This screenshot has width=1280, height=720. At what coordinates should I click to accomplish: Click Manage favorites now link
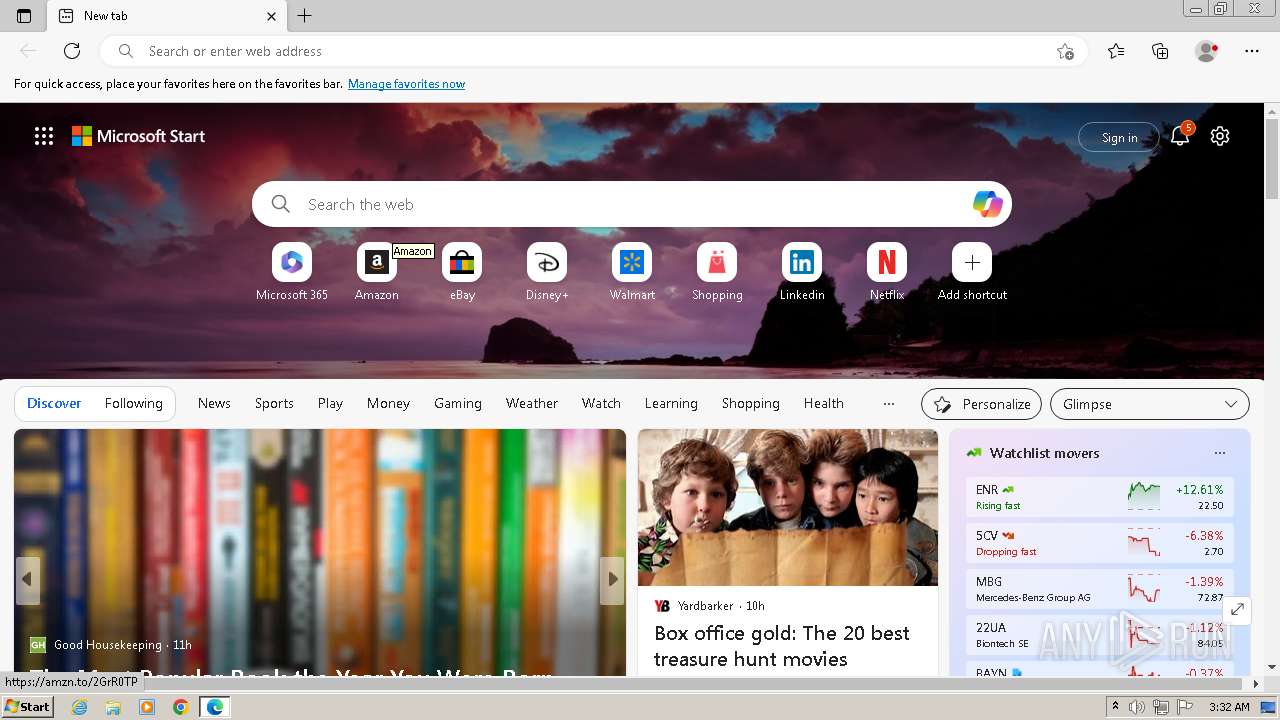click(406, 84)
